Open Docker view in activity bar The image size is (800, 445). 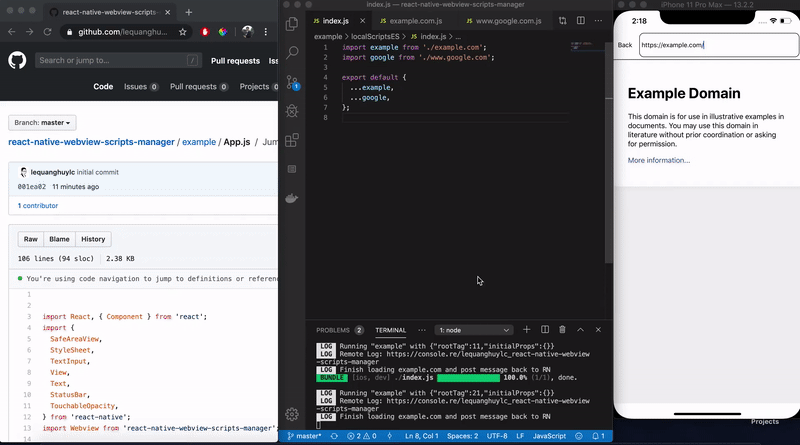pos(292,198)
